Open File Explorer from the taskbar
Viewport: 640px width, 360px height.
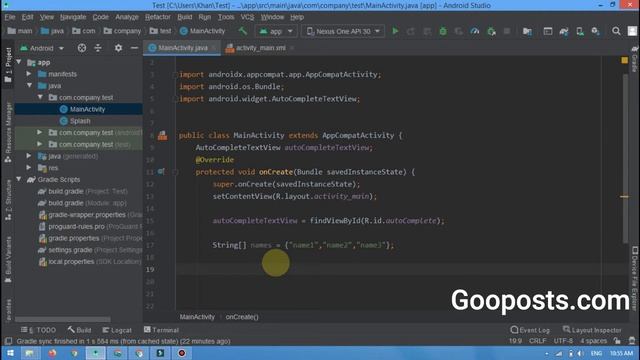click(x=30, y=353)
